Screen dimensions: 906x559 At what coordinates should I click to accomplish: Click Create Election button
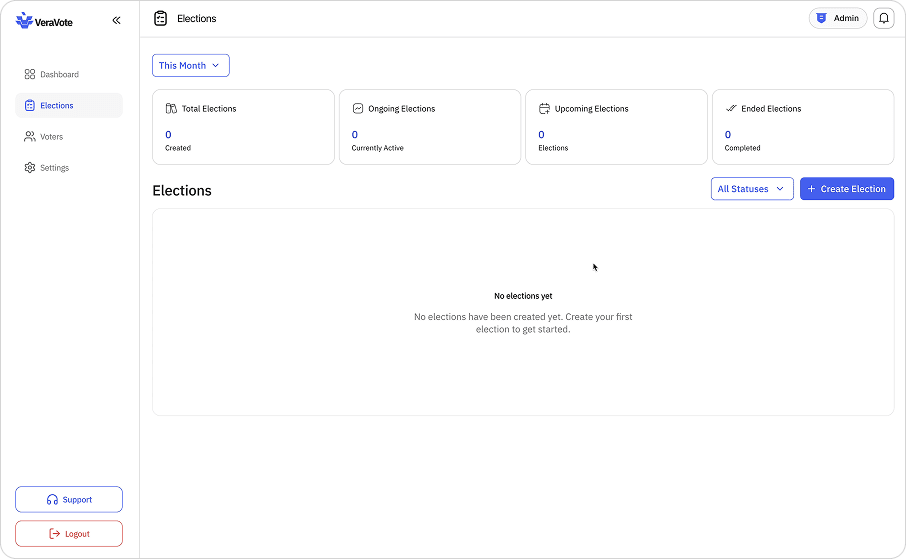[846, 189]
